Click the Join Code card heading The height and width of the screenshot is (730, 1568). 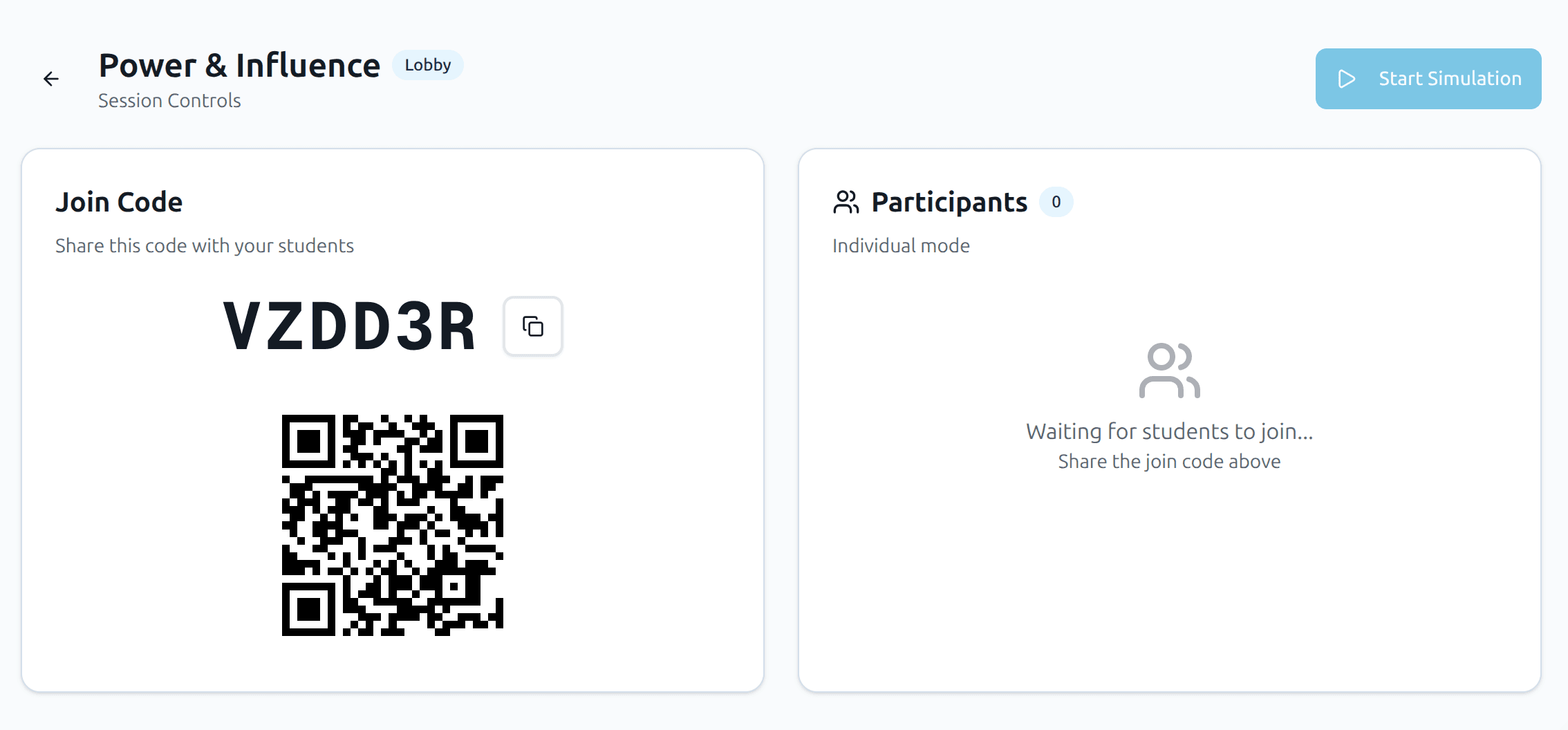point(119,201)
